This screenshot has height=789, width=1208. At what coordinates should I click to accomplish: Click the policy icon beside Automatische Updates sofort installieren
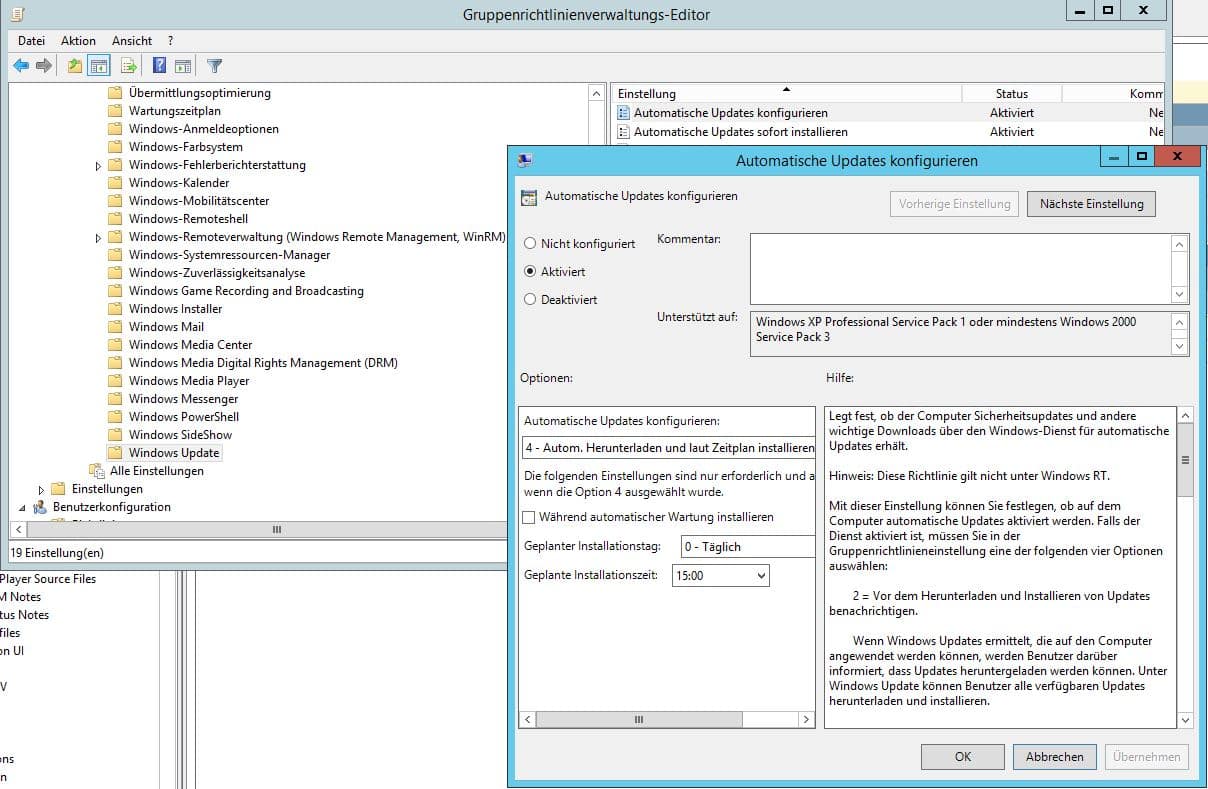(624, 132)
